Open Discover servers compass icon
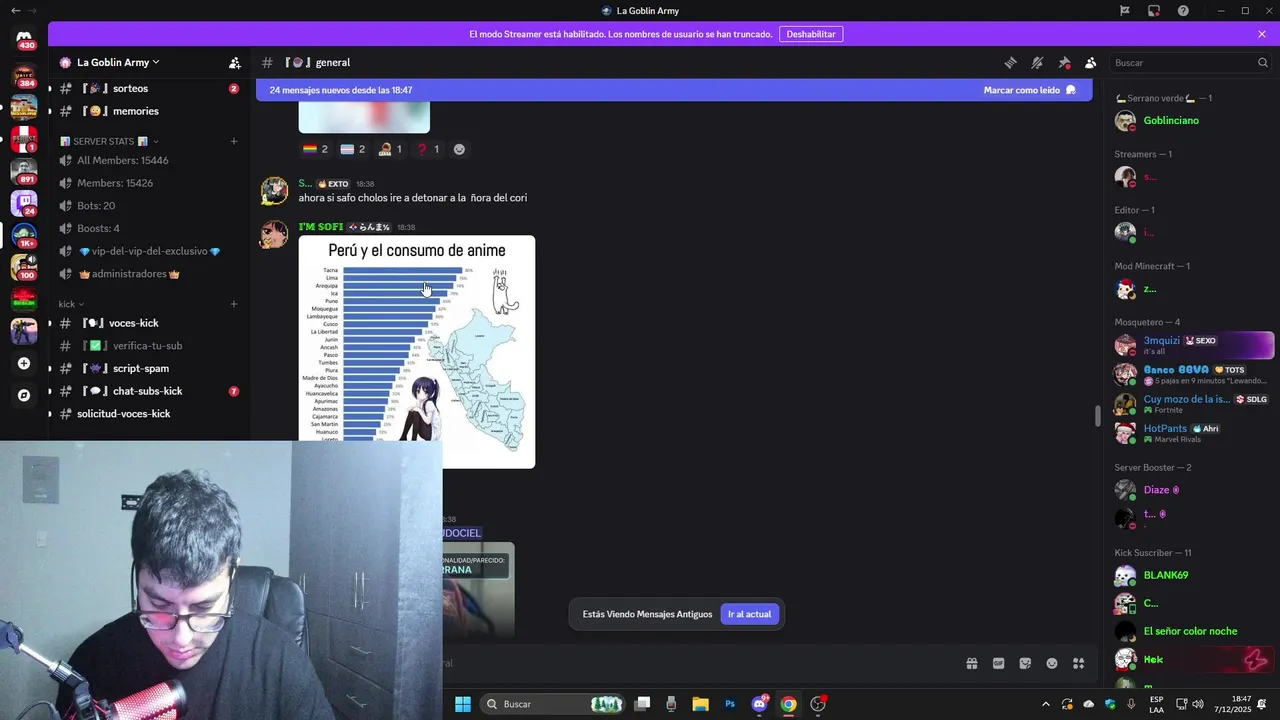The width and height of the screenshot is (1280, 720). tap(24, 395)
